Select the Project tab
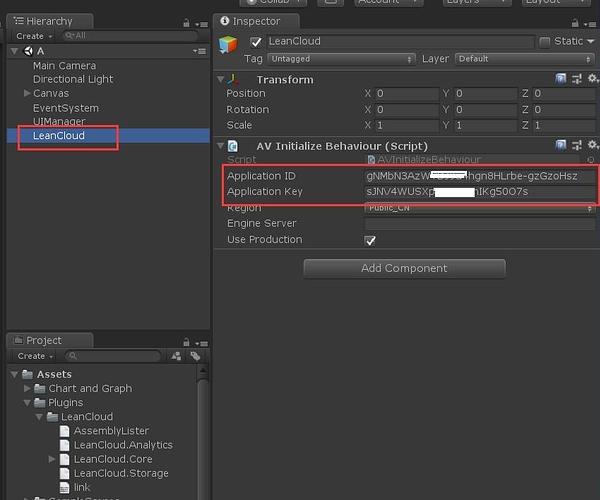600x500 pixels. pyautogui.click(x=49, y=340)
